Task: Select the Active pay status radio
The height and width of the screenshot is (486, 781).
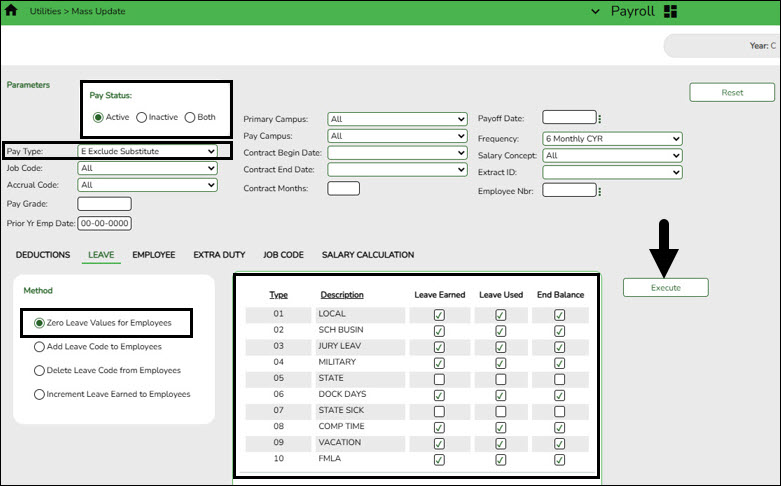Action: (x=98, y=118)
